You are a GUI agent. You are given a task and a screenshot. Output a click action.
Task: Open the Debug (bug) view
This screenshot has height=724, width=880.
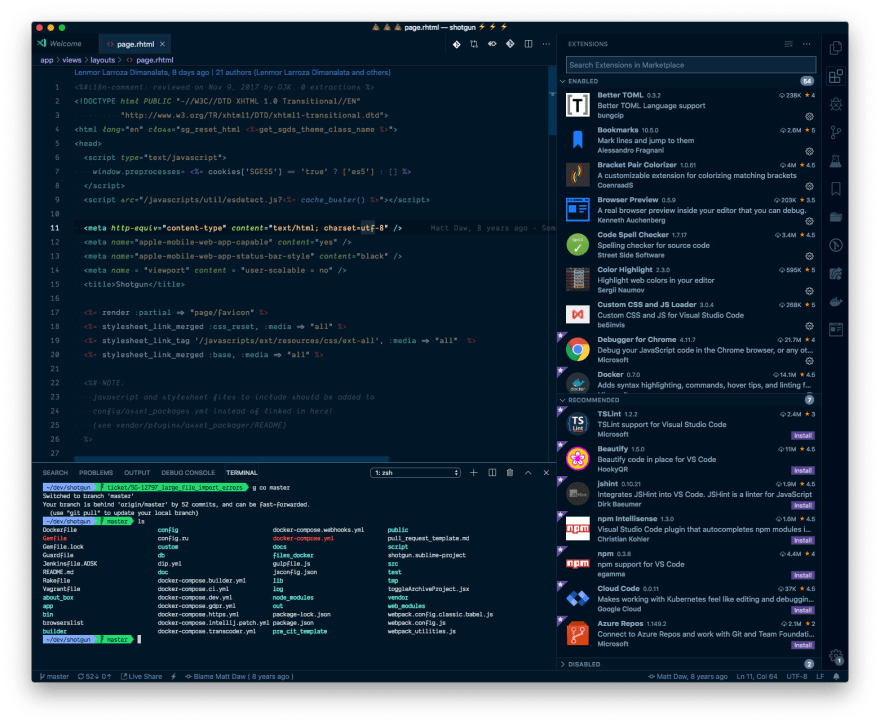[836, 104]
